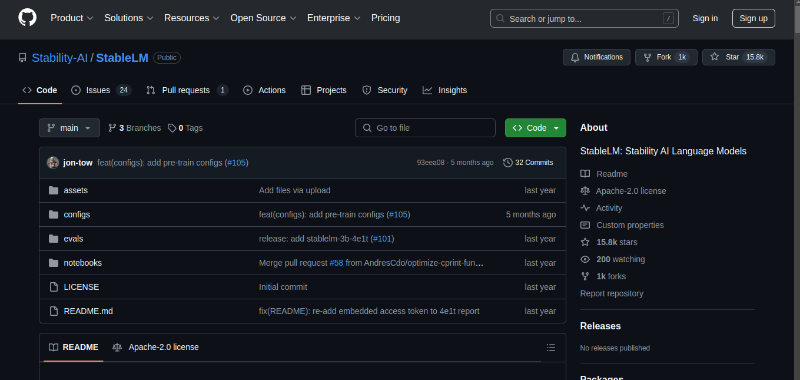Click the commit hash 93eea08
The height and width of the screenshot is (380, 800).
[x=430, y=163]
